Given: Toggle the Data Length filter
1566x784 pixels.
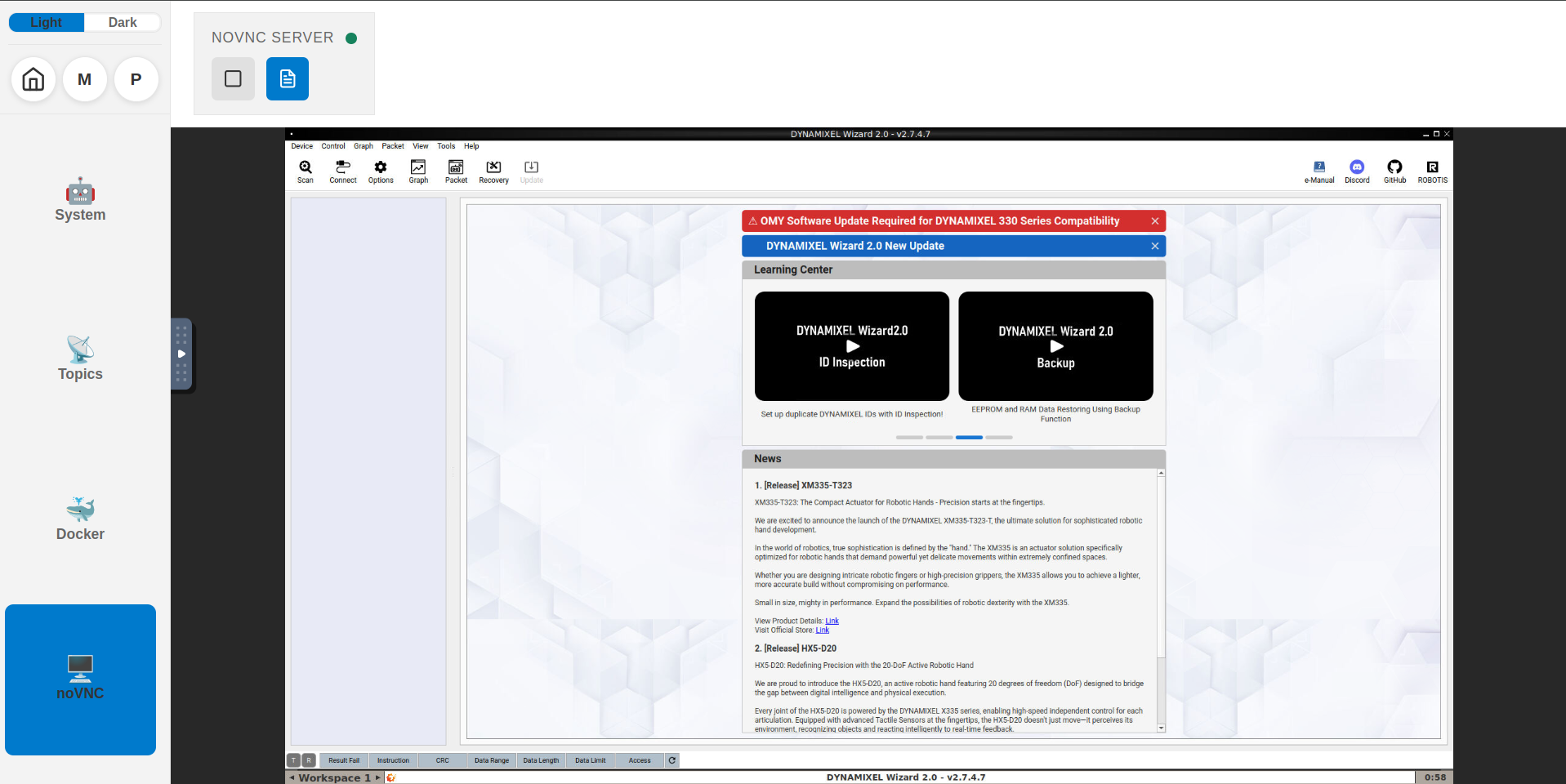Looking at the screenshot, I should pos(541,760).
